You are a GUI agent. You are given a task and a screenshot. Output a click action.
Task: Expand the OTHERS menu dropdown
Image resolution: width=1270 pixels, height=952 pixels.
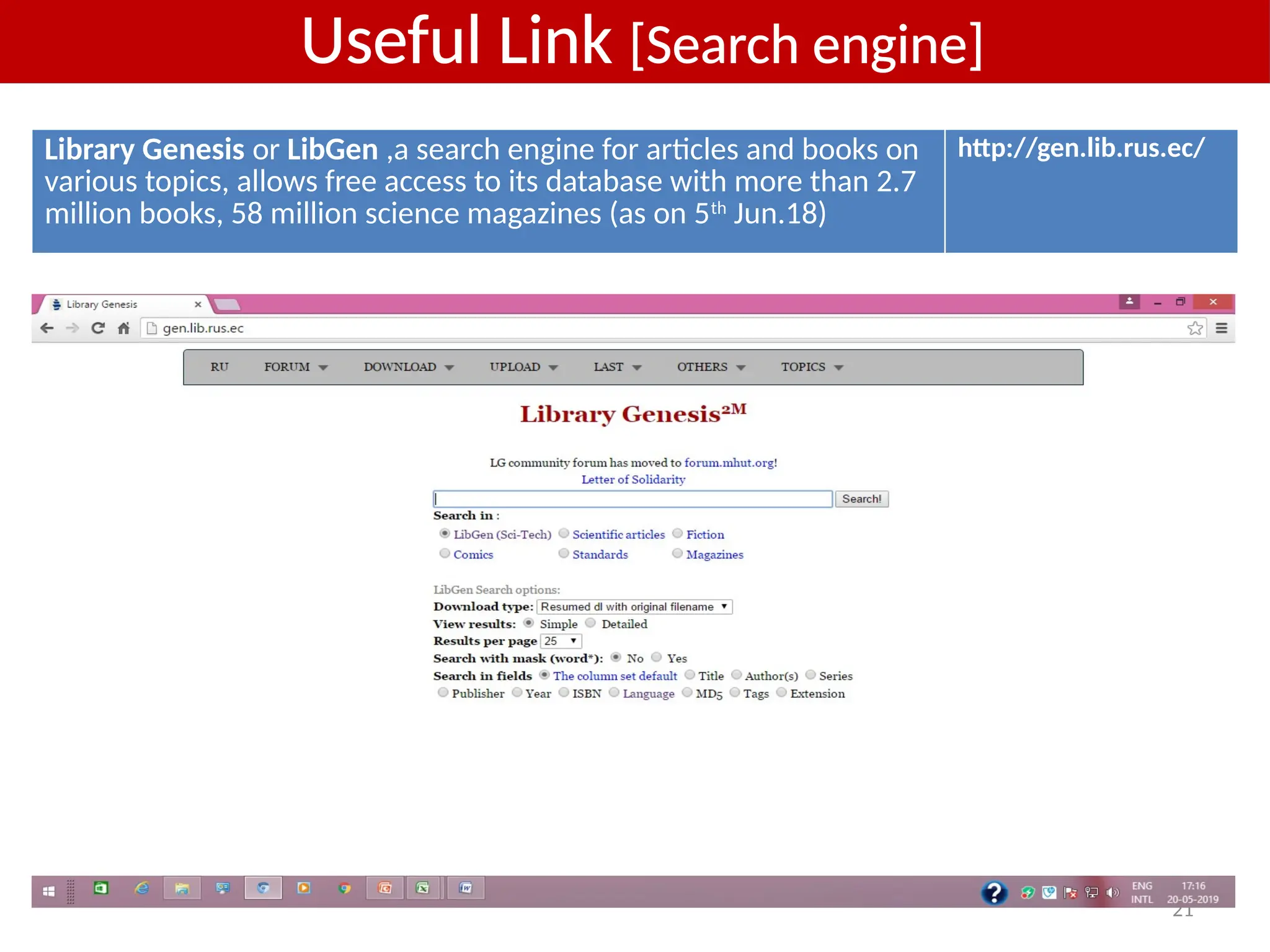tap(711, 367)
